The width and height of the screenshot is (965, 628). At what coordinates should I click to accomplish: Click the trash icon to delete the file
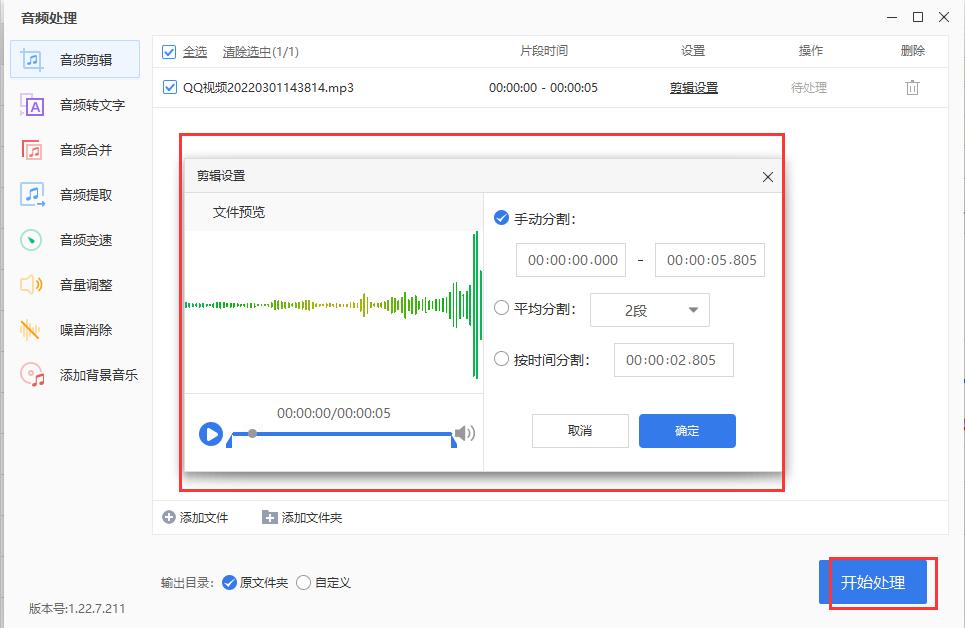point(911,87)
